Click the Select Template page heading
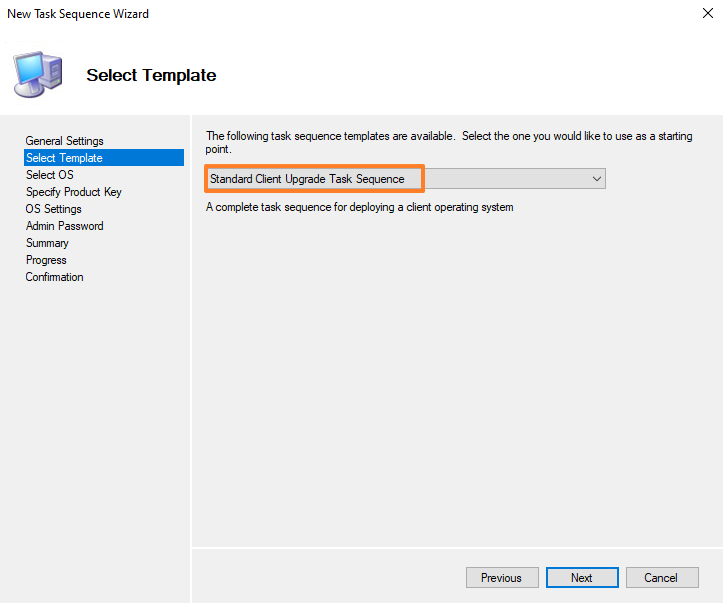723x603 pixels. tap(151, 75)
